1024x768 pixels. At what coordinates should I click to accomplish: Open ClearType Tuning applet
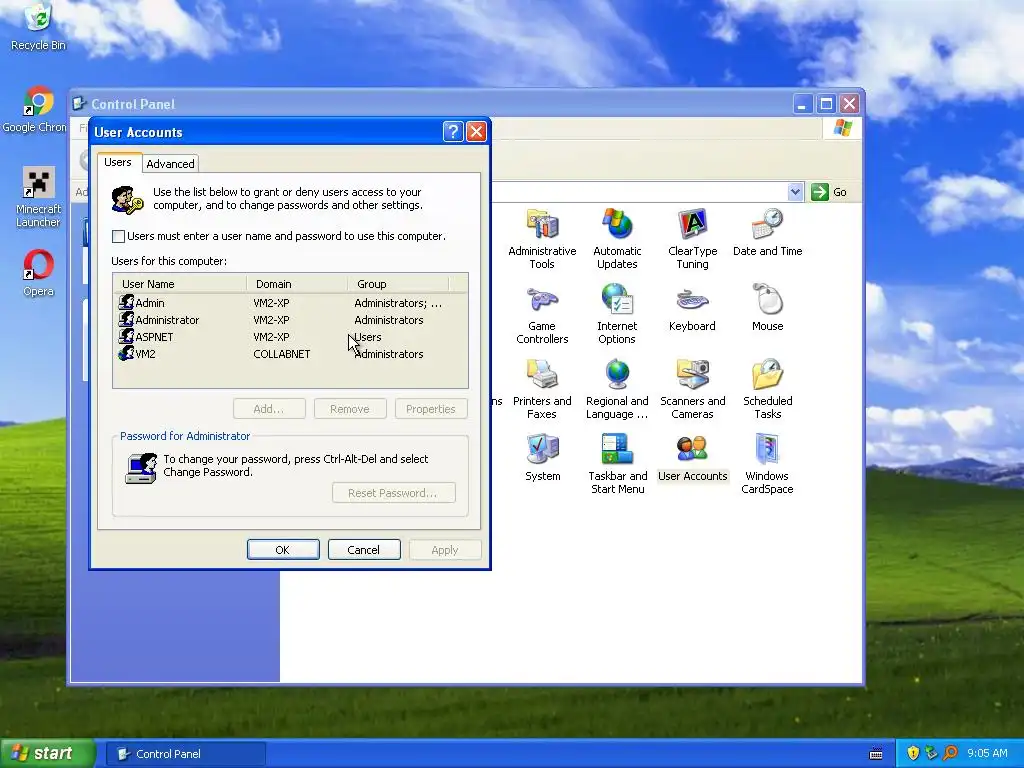692,238
